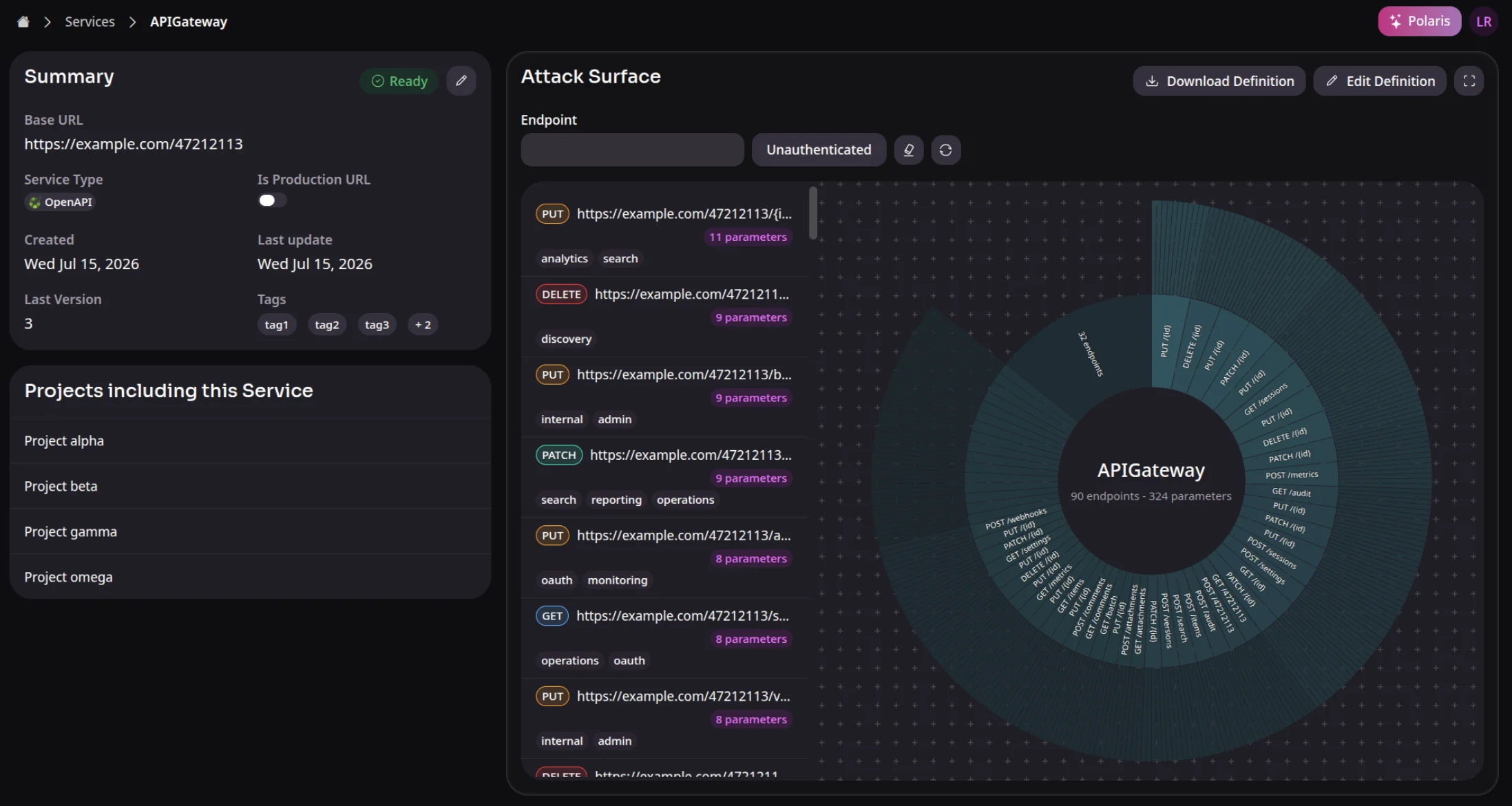The image size is (1512, 806).
Task: Click the home icon in breadcrumb
Action: click(23, 22)
